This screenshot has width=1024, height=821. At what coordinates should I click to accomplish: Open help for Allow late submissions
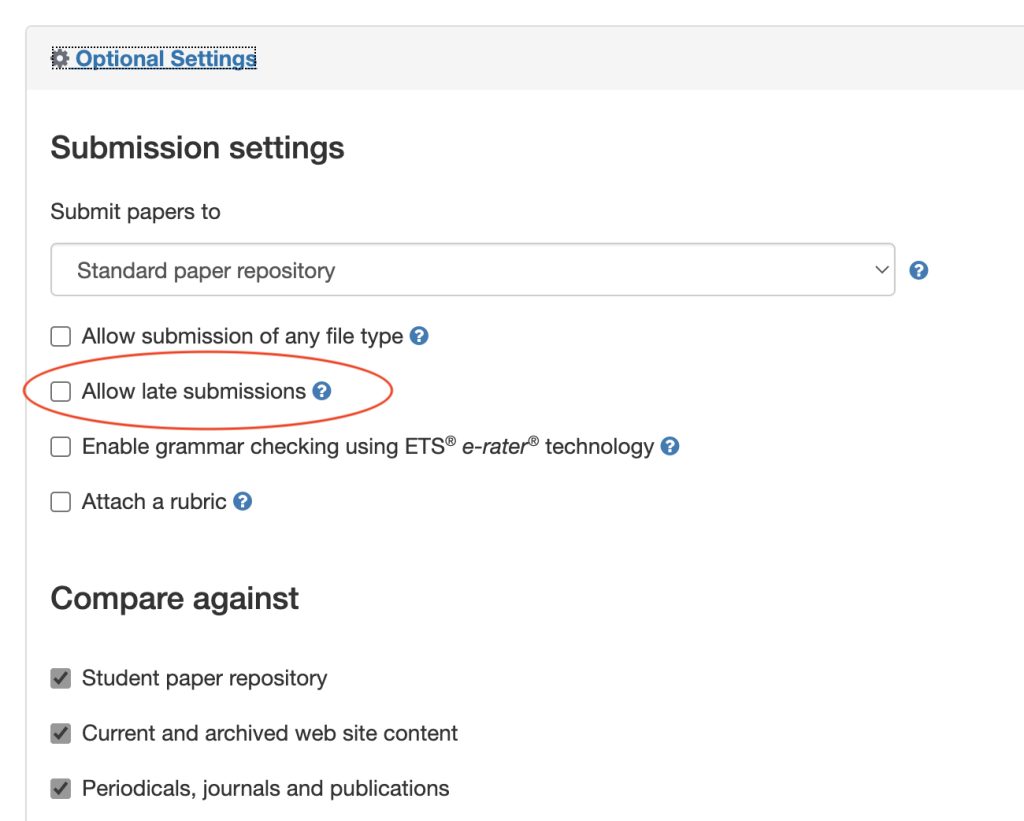point(322,391)
